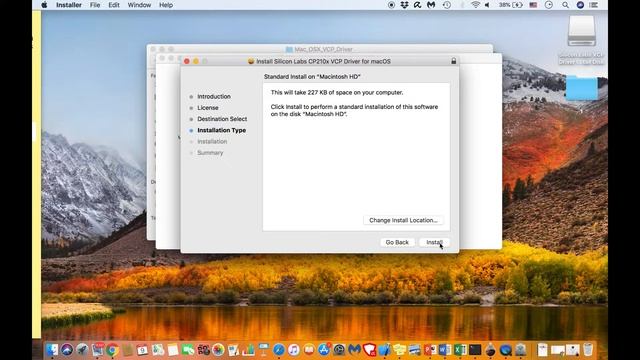Open Spotlight search magnifier

565,5
